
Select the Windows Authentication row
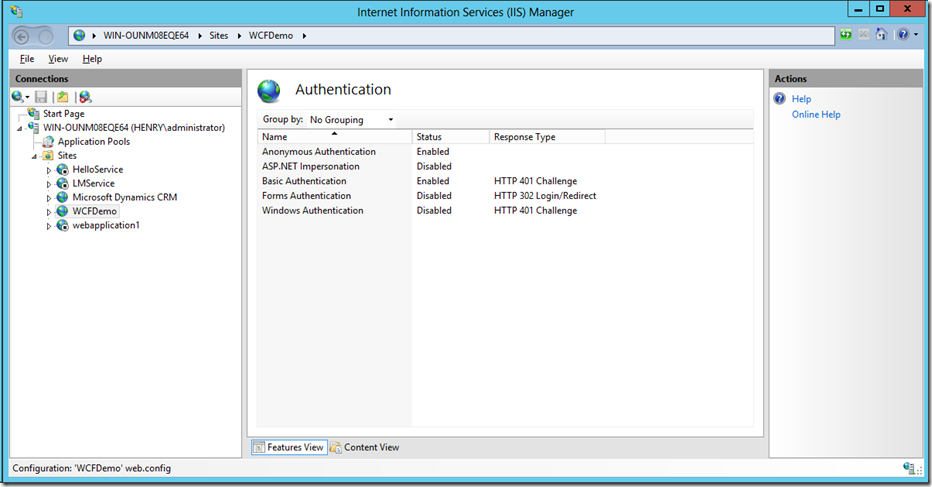[505, 210]
